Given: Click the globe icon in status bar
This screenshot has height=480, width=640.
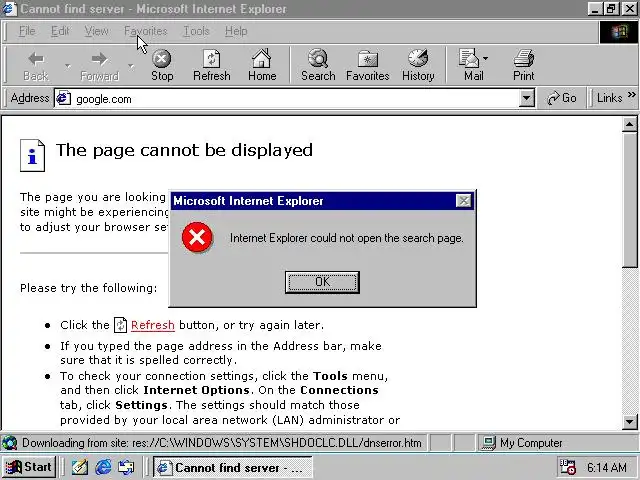Looking at the screenshot, I should coord(9,443).
